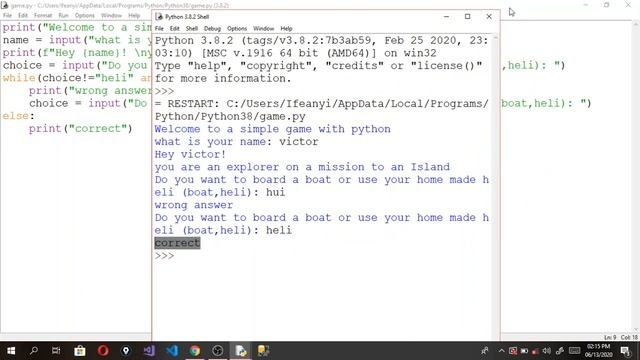The image size is (640, 360).
Task: Open the Options menu in Python Shell
Action: [237, 29]
